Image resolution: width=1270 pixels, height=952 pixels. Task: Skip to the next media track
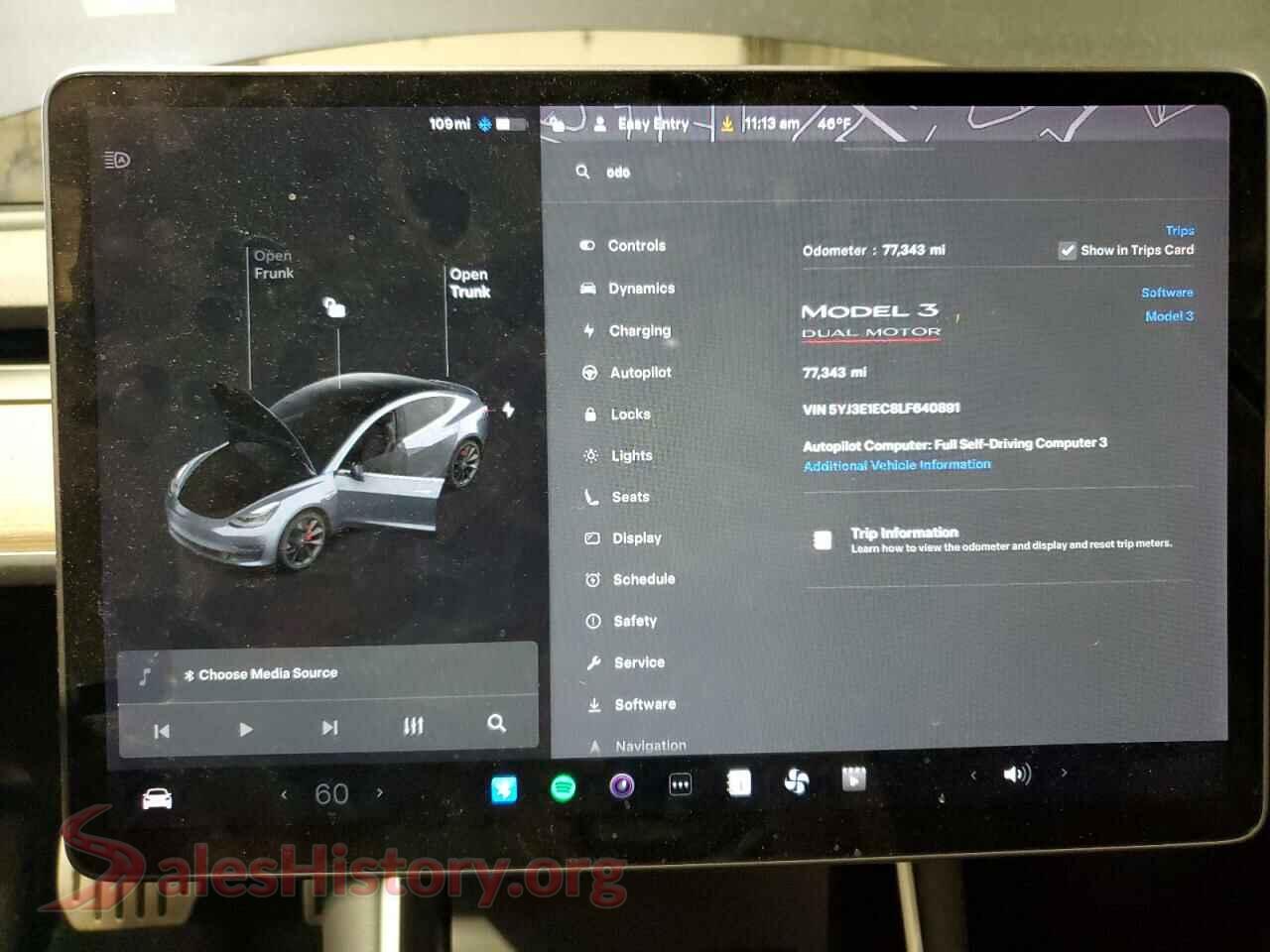330,728
